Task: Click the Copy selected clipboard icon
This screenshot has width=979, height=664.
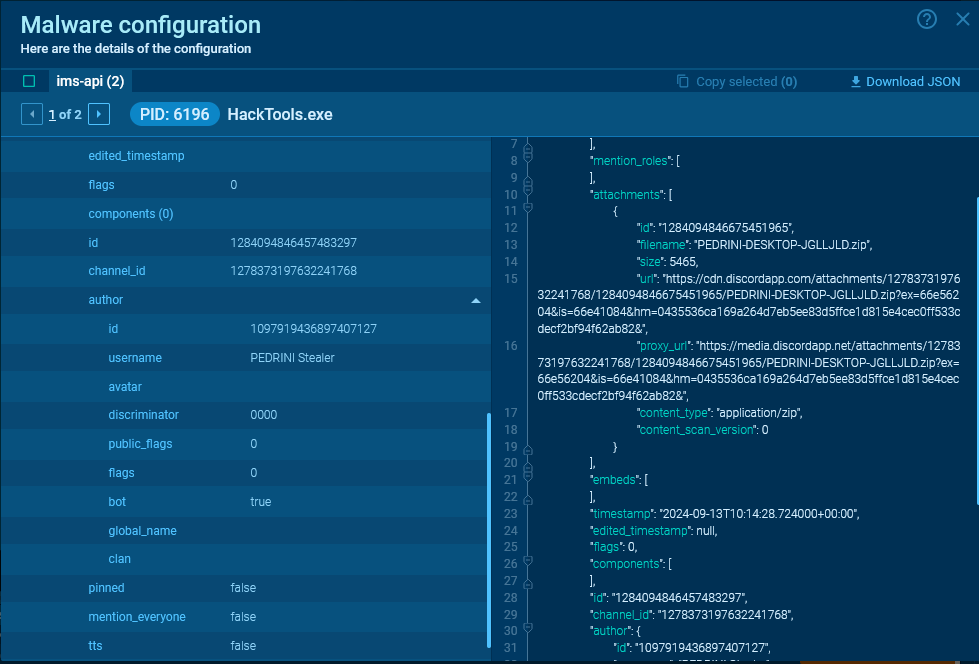Action: click(683, 82)
